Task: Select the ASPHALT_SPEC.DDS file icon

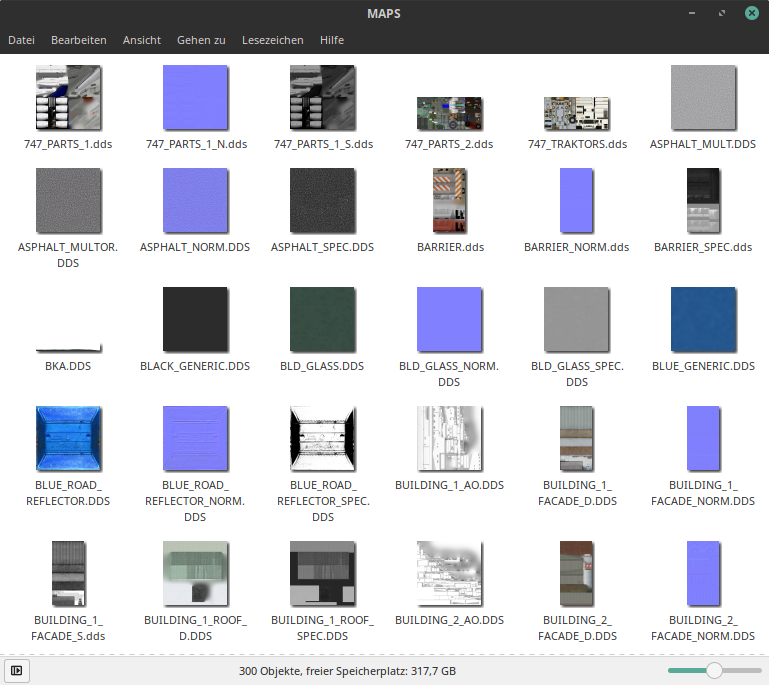Action: (322, 200)
